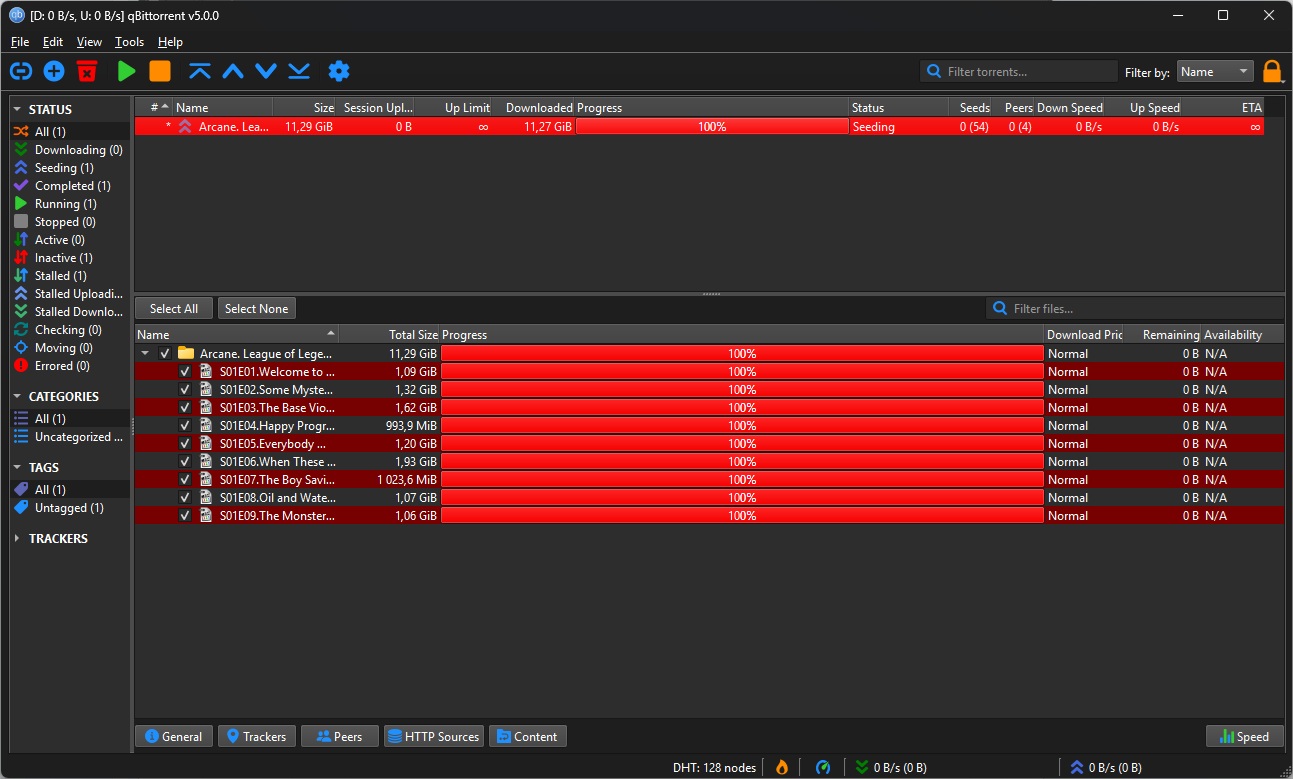Click the orange lock UI icon
Image resolution: width=1293 pixels, height=779 pixels.
point(1272,71)
